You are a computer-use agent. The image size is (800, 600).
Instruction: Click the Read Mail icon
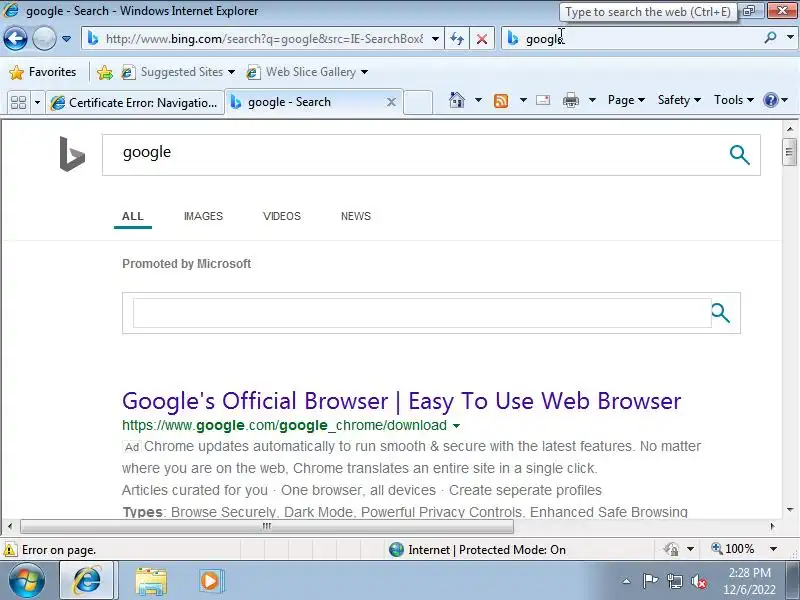click(x=543, y=100)
